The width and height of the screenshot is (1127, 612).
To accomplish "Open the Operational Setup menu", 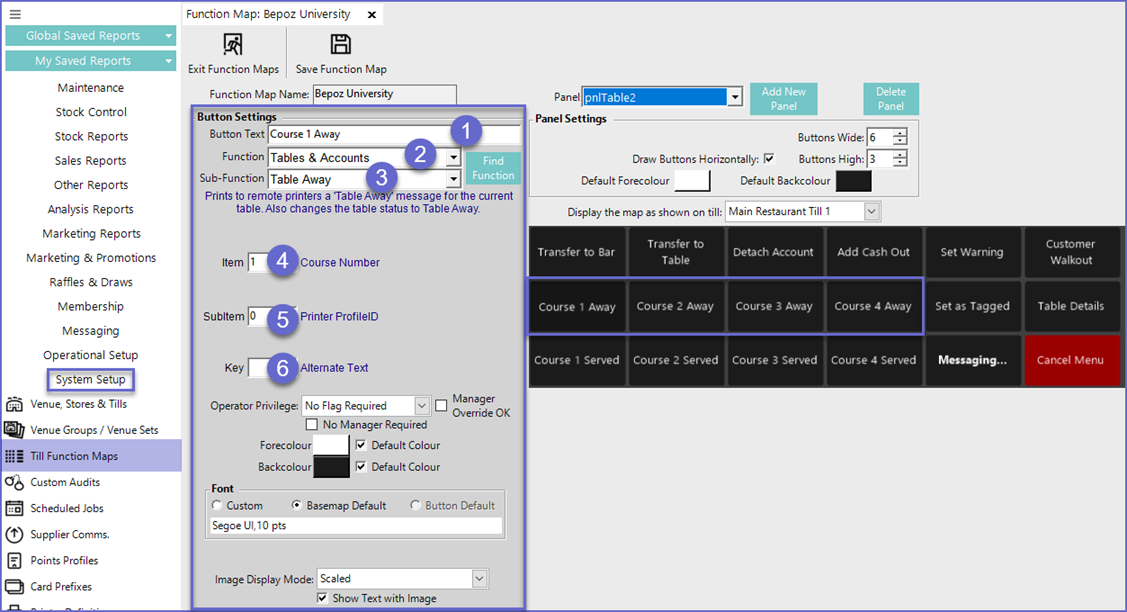I will [x=91, y=355].
